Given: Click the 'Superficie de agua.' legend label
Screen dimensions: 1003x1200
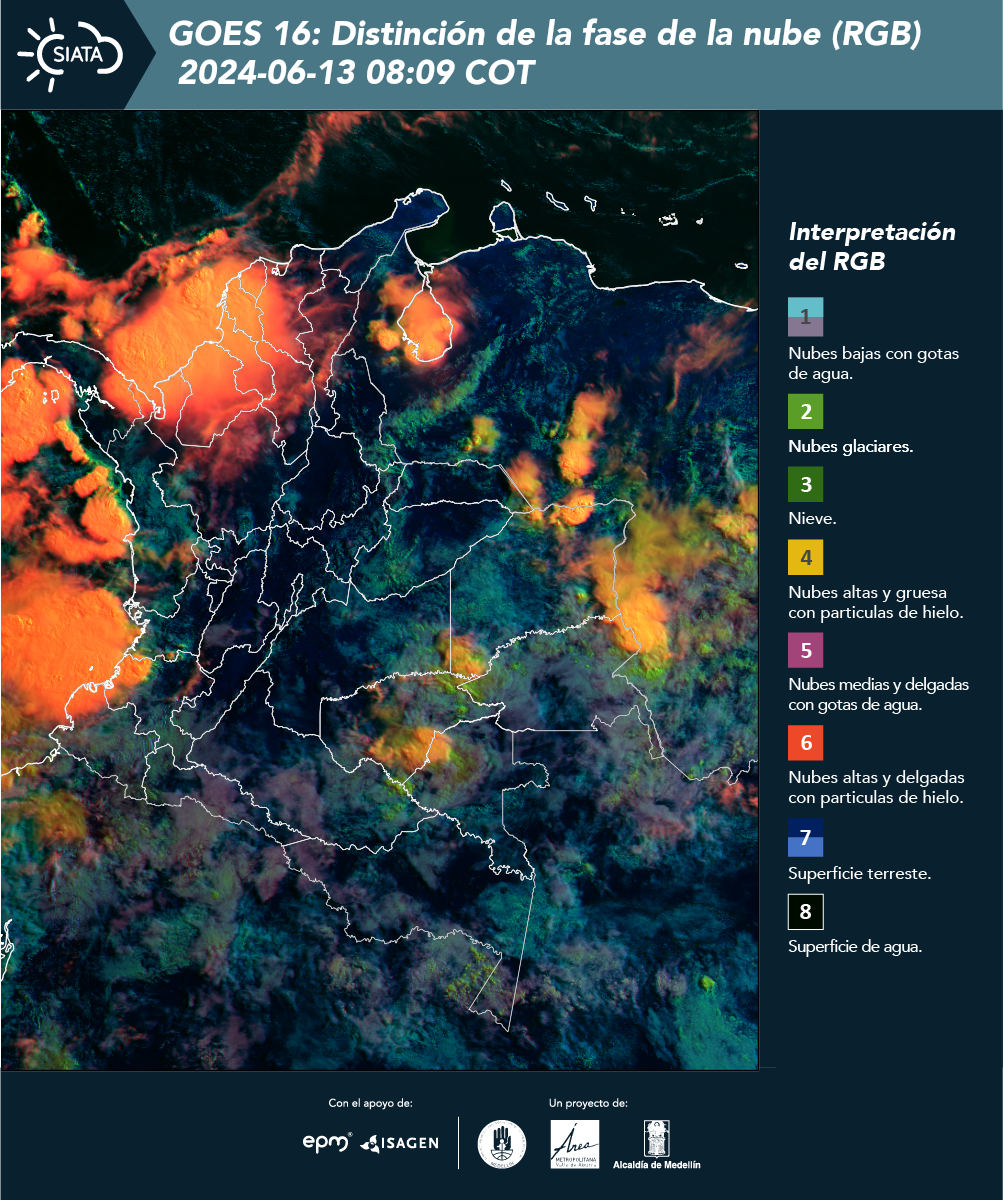Looking at the screenshot, I should click(x=855, y=947).
